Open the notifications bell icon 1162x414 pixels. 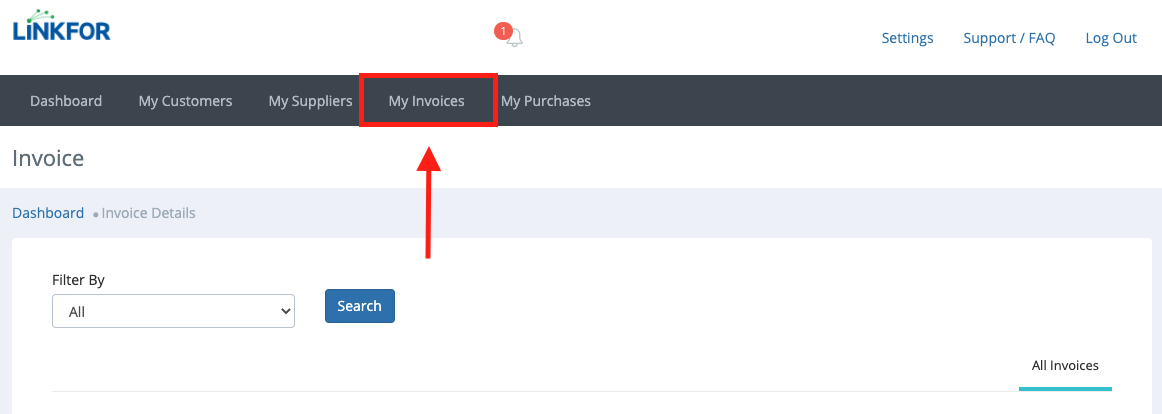point(514,38)
